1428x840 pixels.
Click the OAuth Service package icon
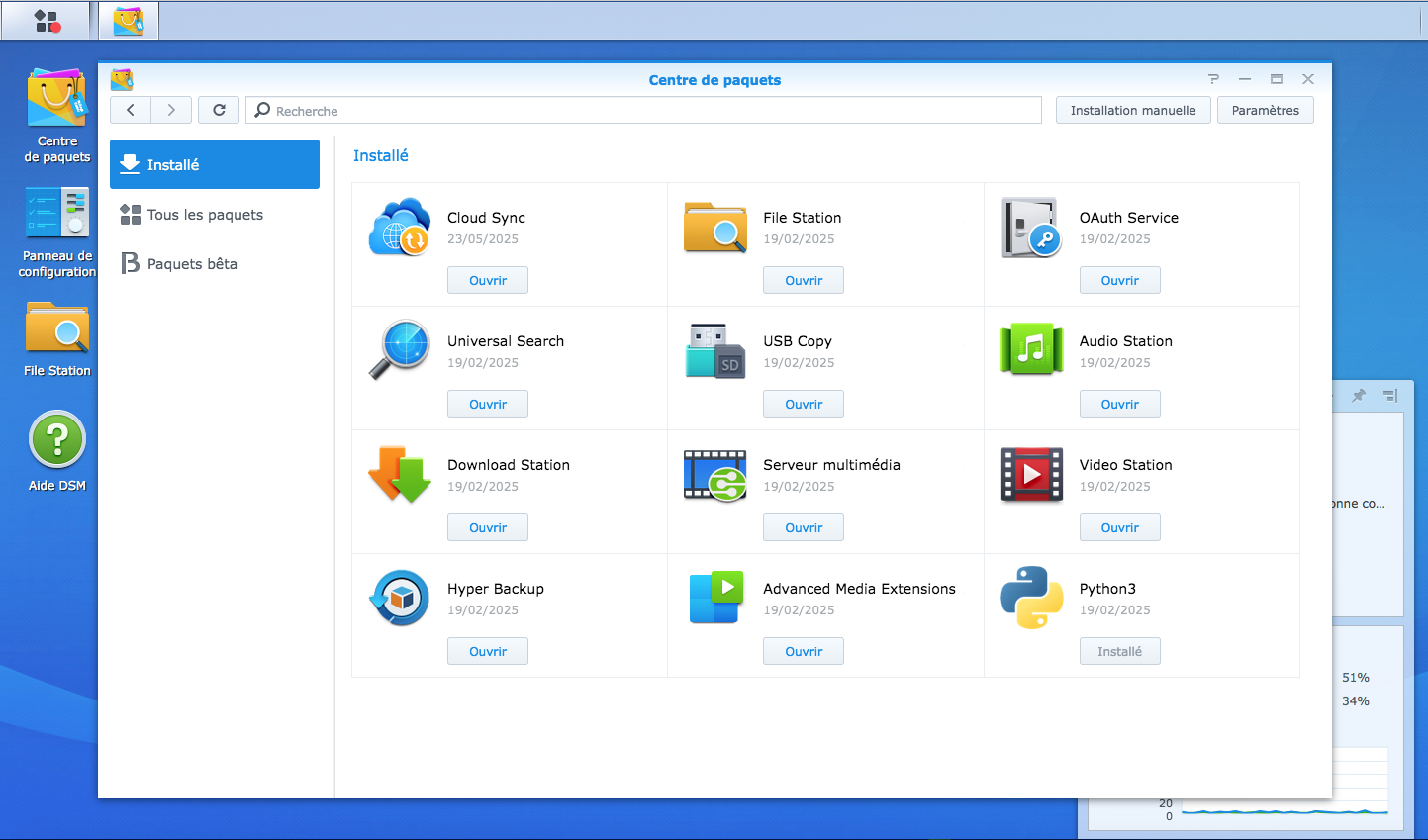click(1031, 227)
